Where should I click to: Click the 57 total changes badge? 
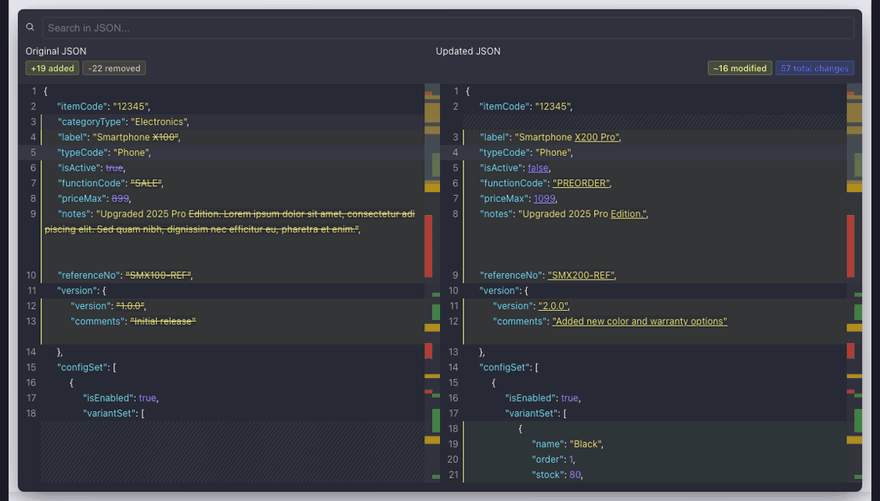pyautogui.click(x=814, y=68)
